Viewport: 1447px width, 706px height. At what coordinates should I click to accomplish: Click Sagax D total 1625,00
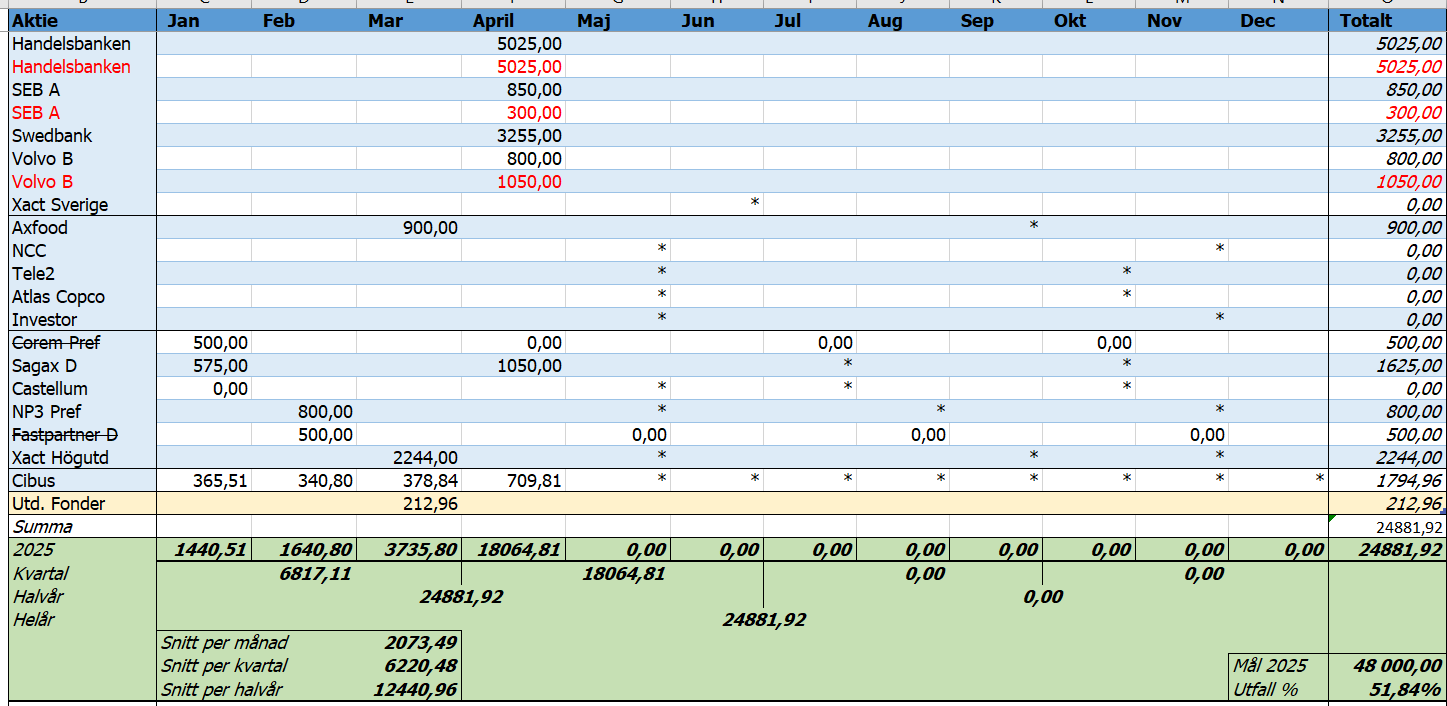click(x=1410, y=366)
